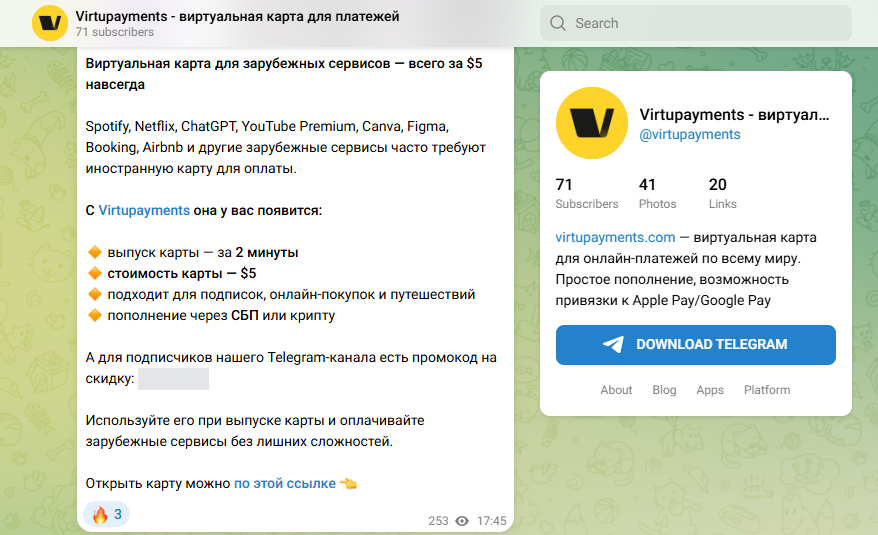Image resolution: width=878 pixels, height=535 pixels.
Task: Click the fire reaction with count 3
Action: 106,514
